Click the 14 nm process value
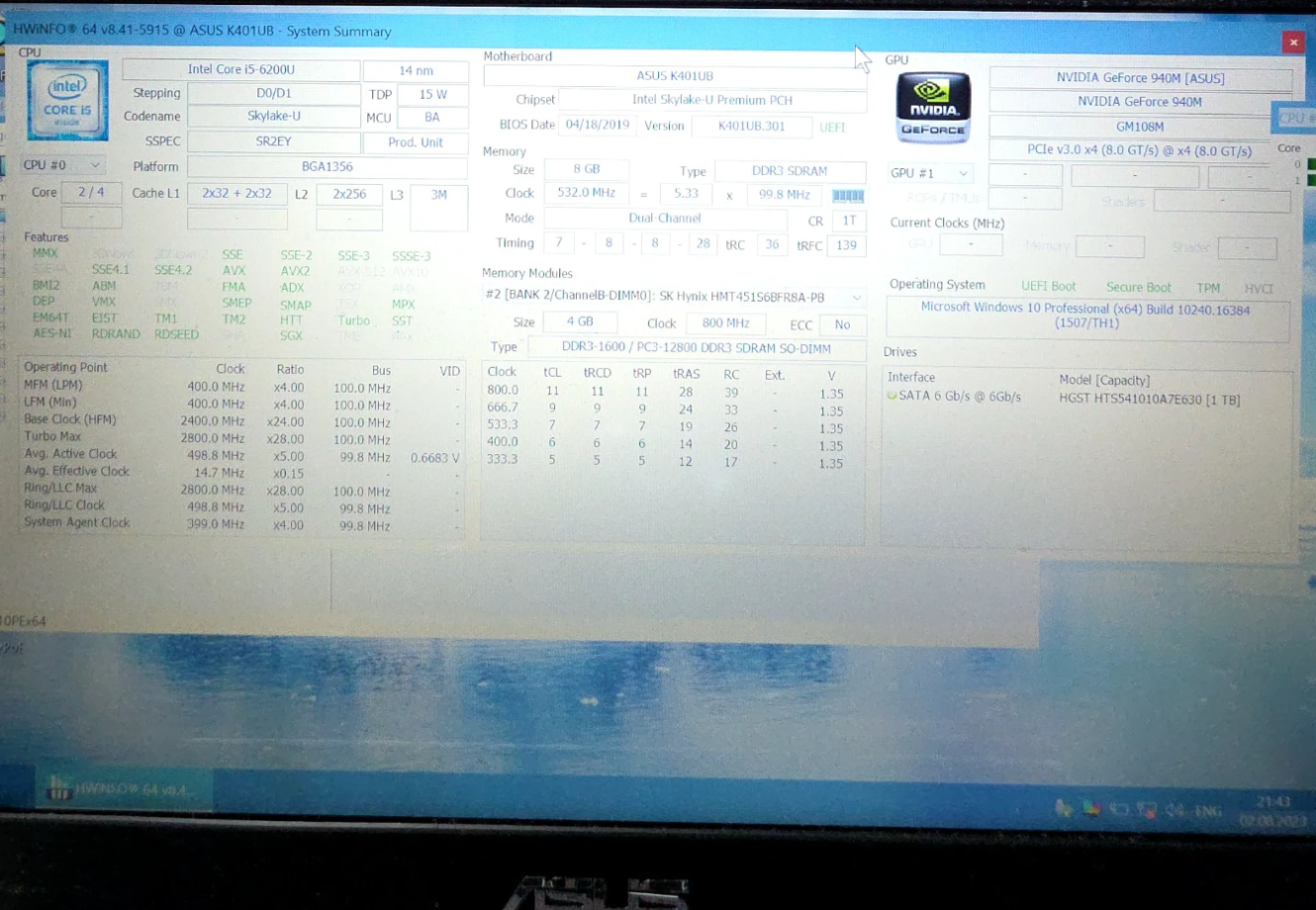The width and height of the screenshot is (1316, 910). click(416, 71)
